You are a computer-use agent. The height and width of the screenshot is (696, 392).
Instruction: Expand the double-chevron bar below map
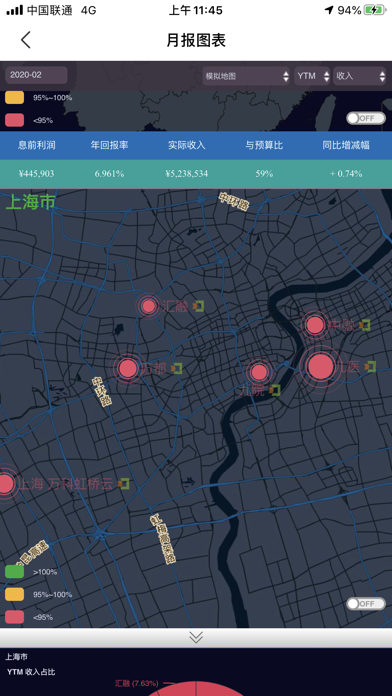pyautogui.click(x=196, y=637)
